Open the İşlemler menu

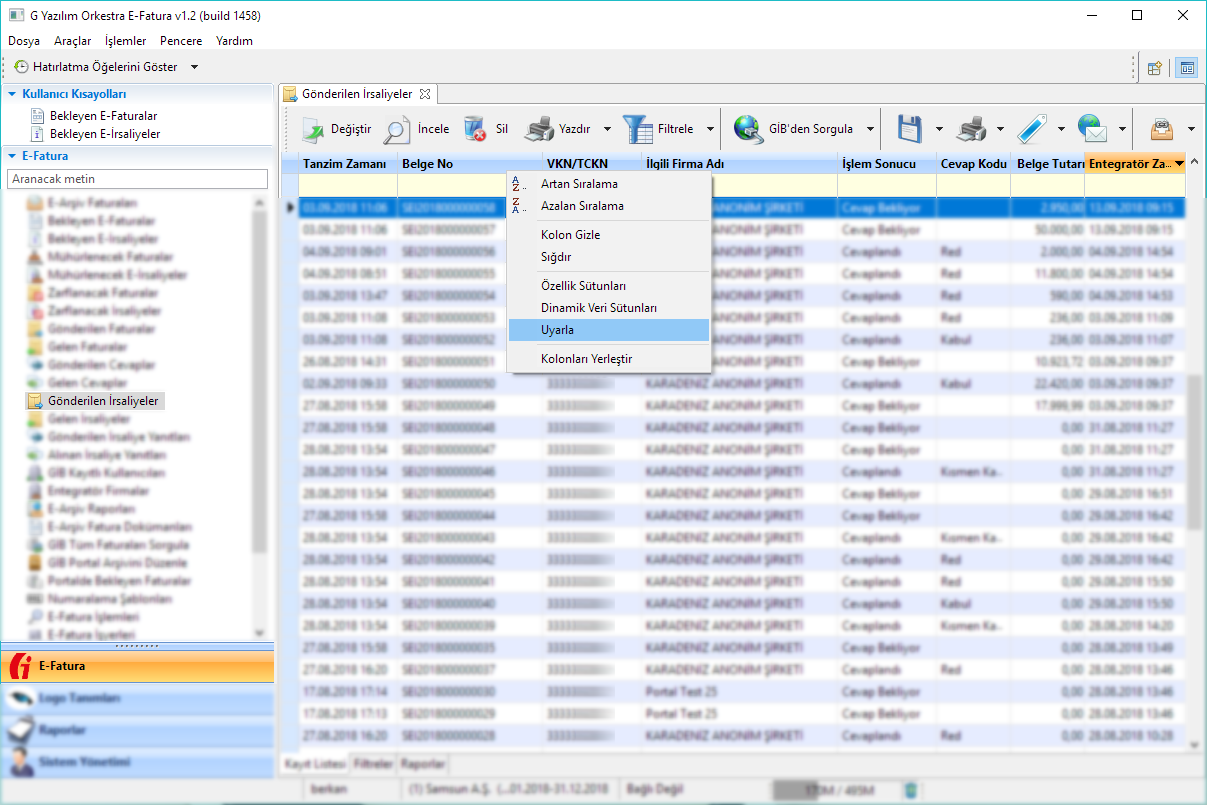(x=125, y=41)
